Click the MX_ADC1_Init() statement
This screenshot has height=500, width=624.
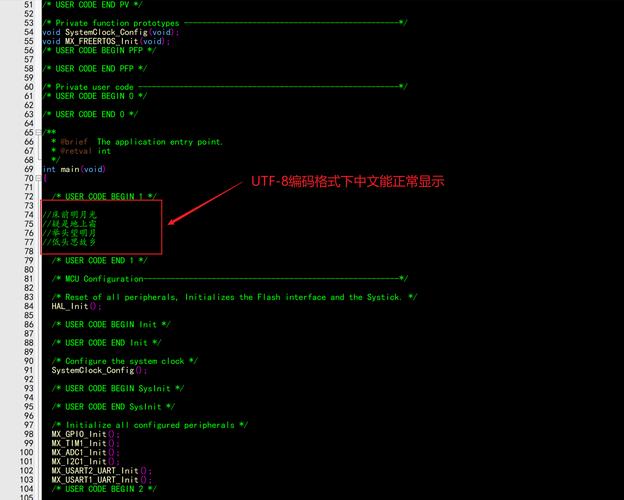point(85,452)
